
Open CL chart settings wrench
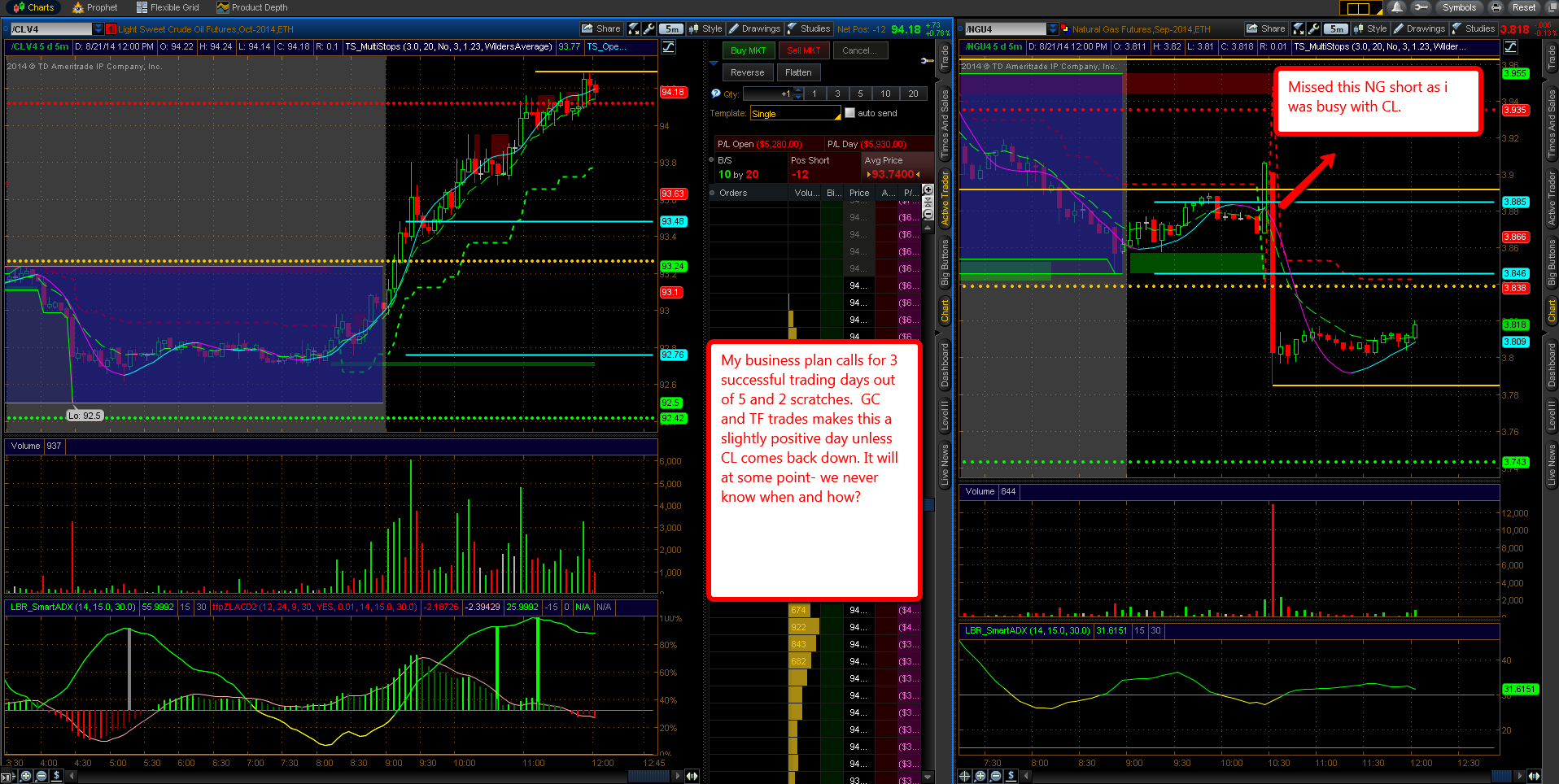point(649,28)
